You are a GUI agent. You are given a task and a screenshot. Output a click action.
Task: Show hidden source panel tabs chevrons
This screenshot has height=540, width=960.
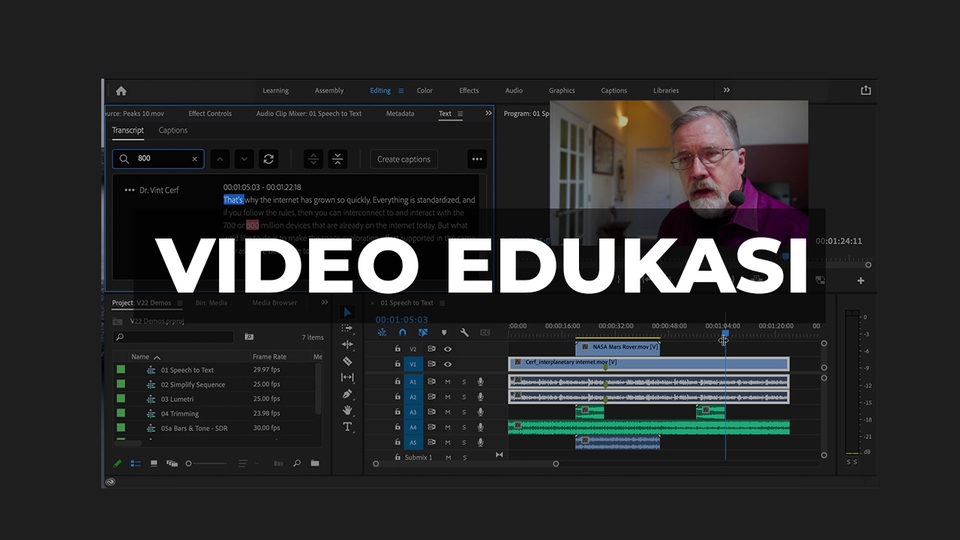tap(488, 113)
